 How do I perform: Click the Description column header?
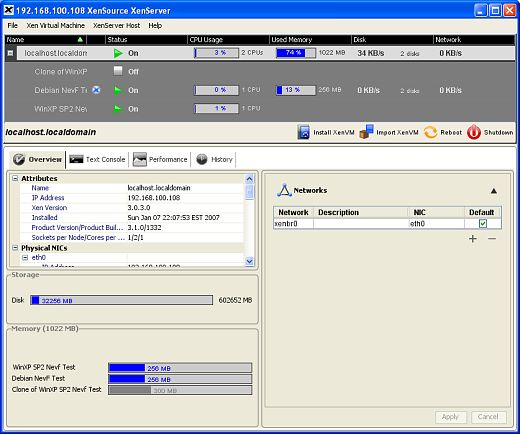[x=361, y=212]
